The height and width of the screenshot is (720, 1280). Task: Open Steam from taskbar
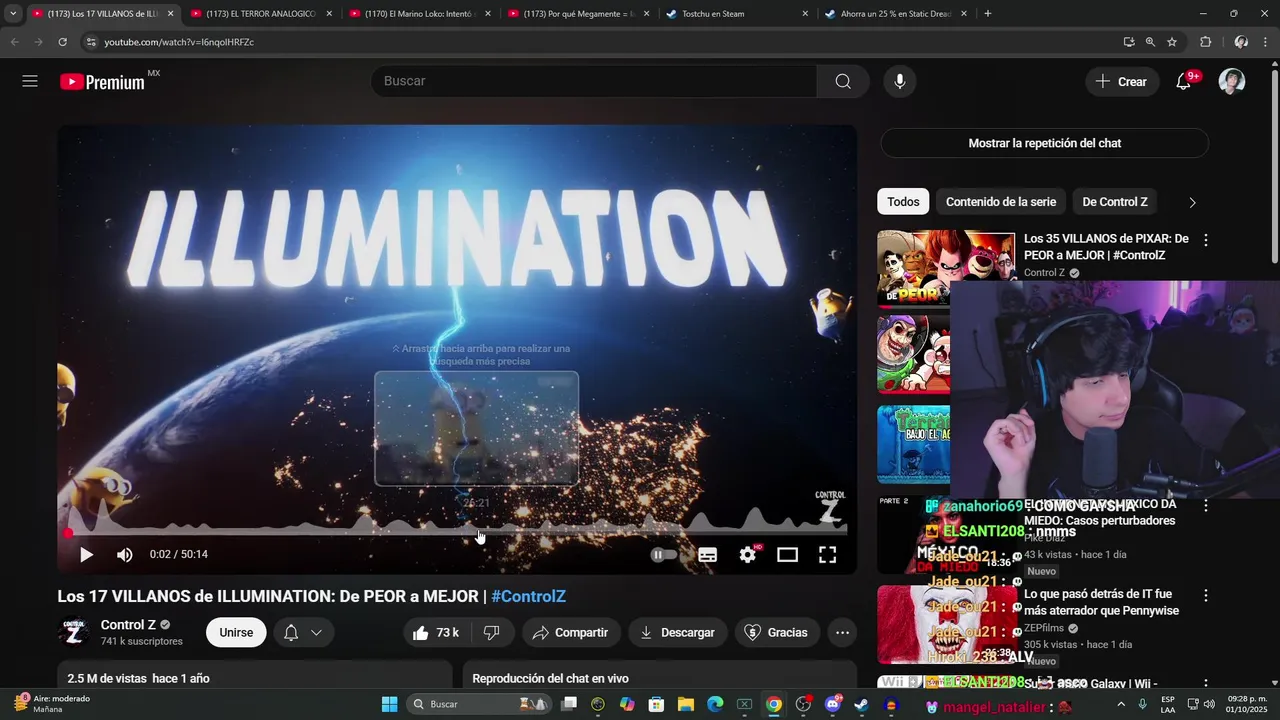(861, 704)
